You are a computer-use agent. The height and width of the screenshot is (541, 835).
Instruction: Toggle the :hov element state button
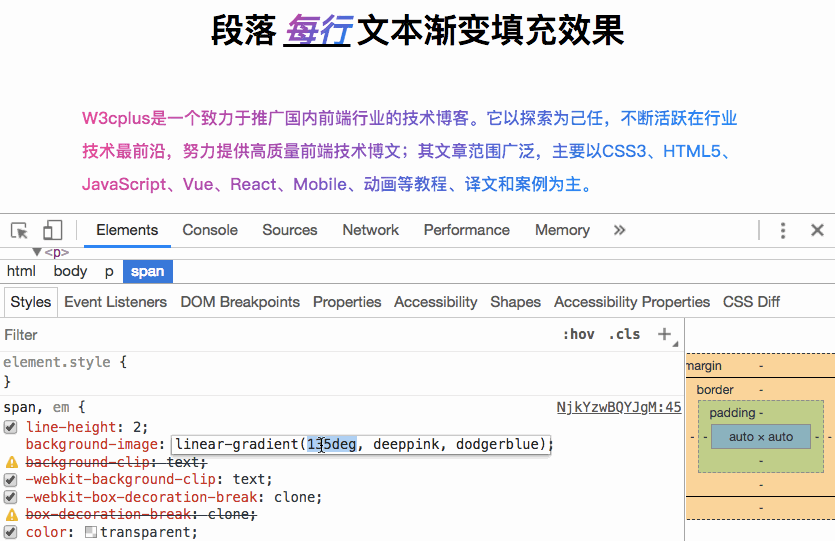coord(579,334)
